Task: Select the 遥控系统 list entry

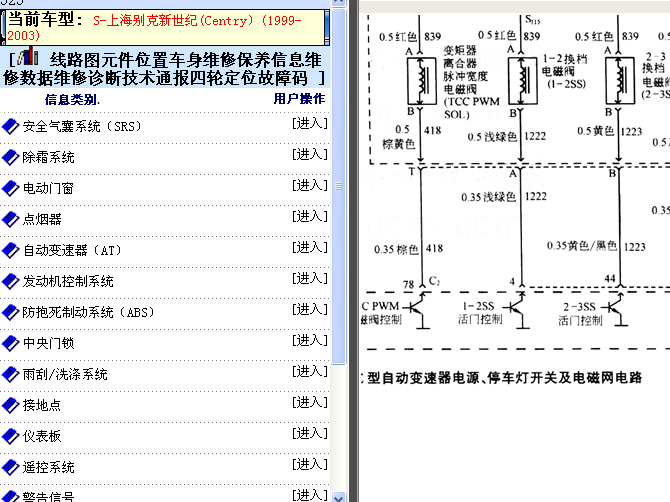Action: pyautogui.click(x=48, y=467)
